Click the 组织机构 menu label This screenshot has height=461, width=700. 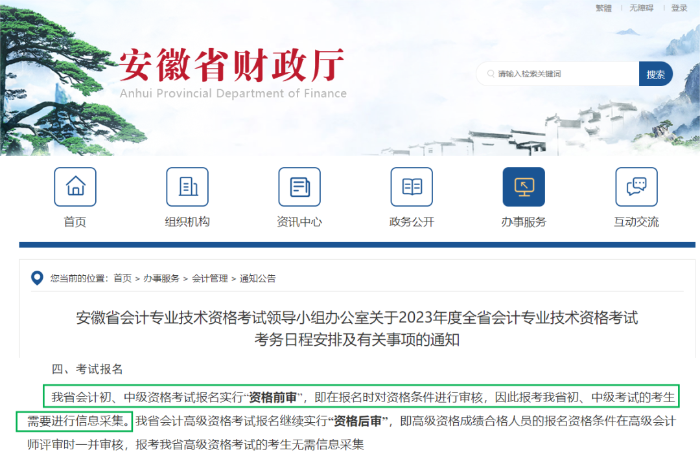[187, 222]
